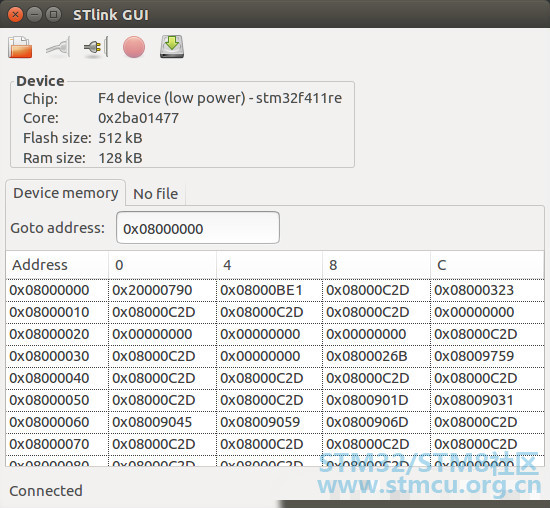Image resolution: width=550 pixels, height=508 pixels.
Task: Click the Ram size value 128 kB
Action: coord(120,158)
